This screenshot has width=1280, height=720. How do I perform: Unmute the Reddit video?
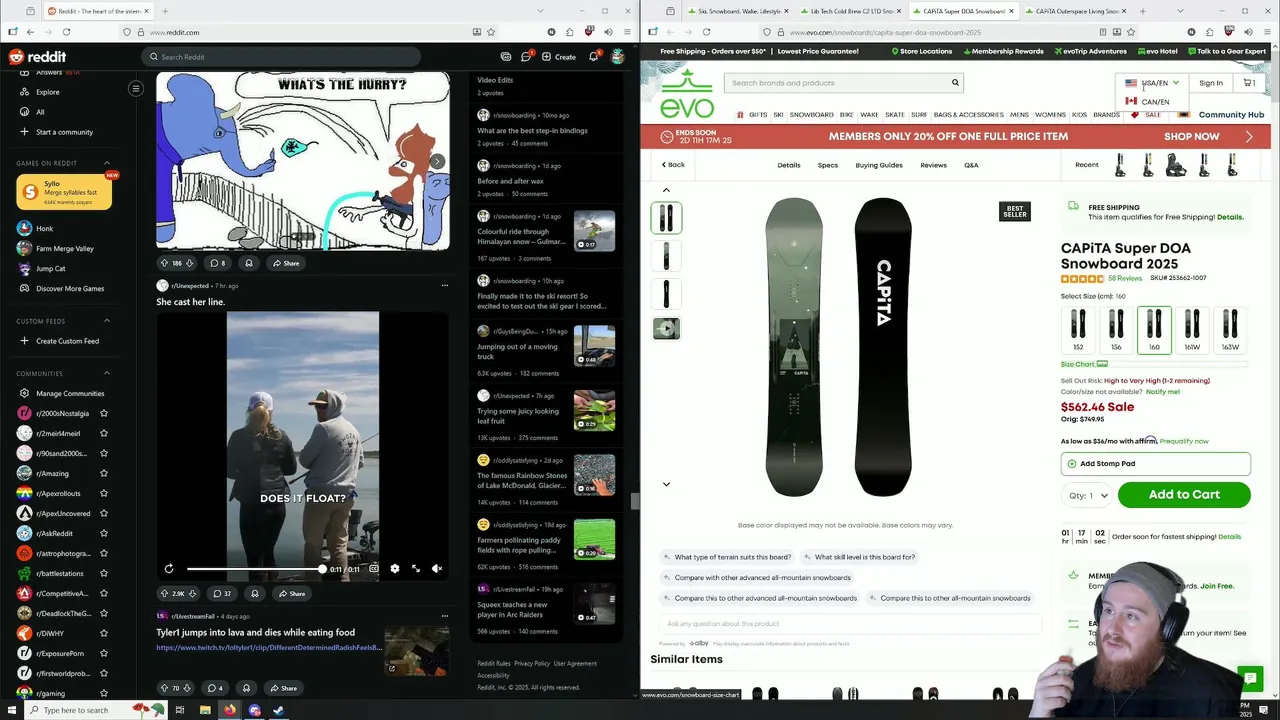[437, 569]
